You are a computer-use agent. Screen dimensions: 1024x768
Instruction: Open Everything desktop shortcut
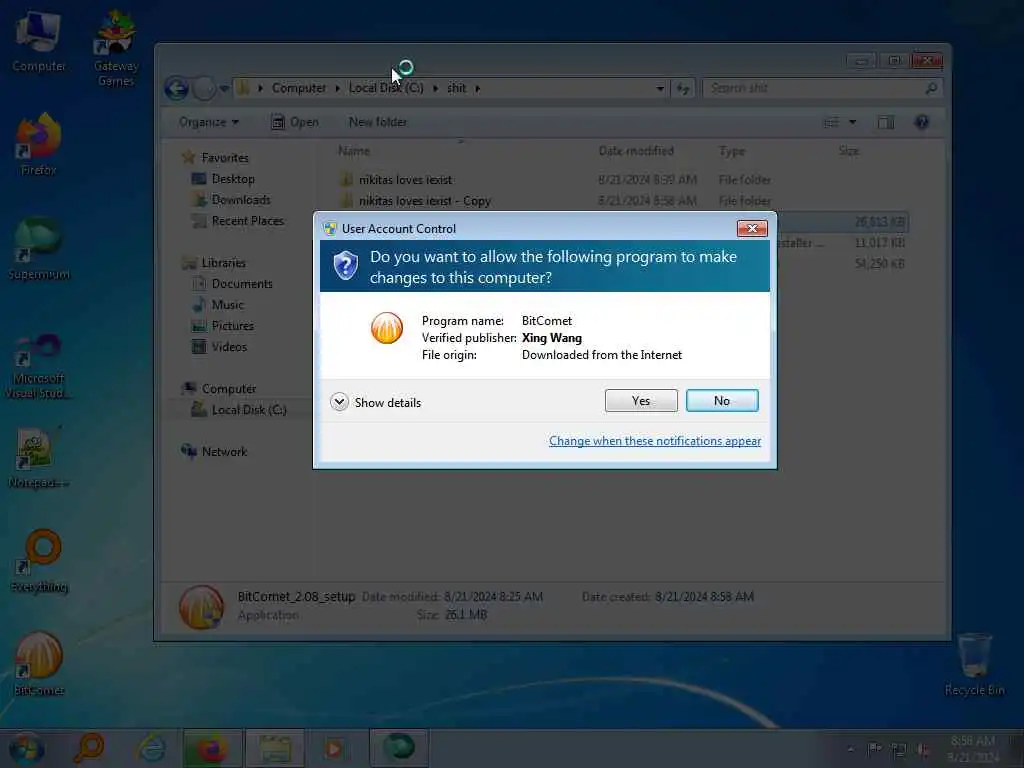click(x=40, y=561)
